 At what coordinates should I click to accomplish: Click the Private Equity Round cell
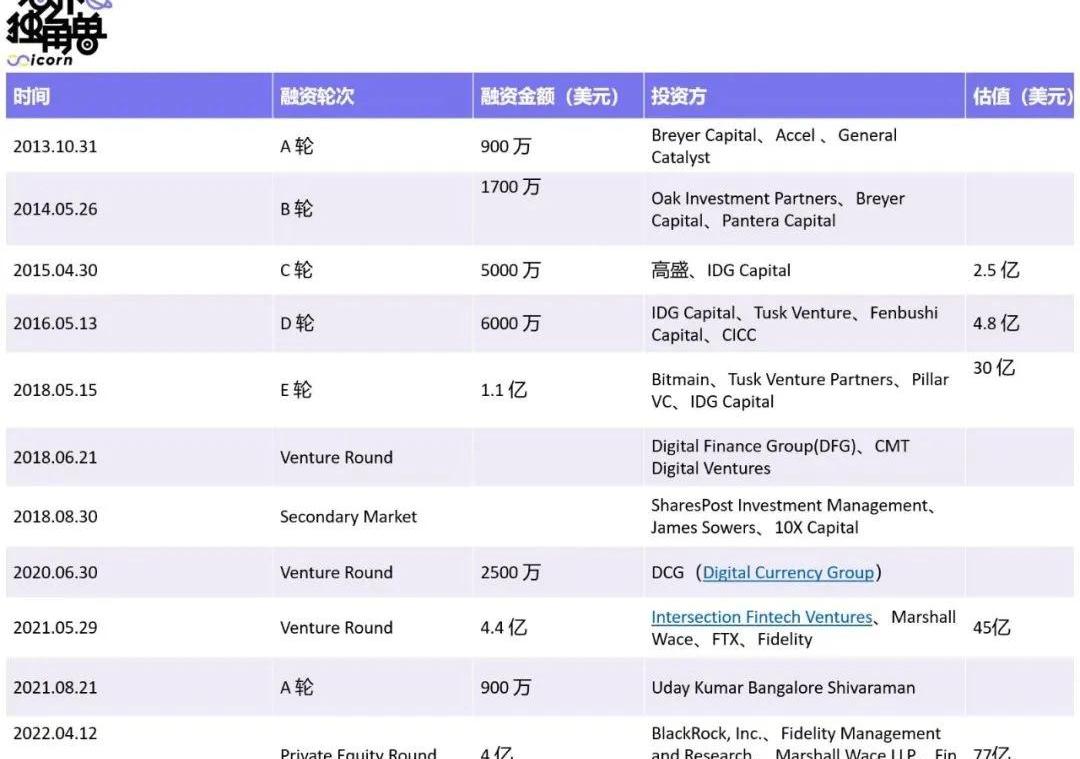358,752
